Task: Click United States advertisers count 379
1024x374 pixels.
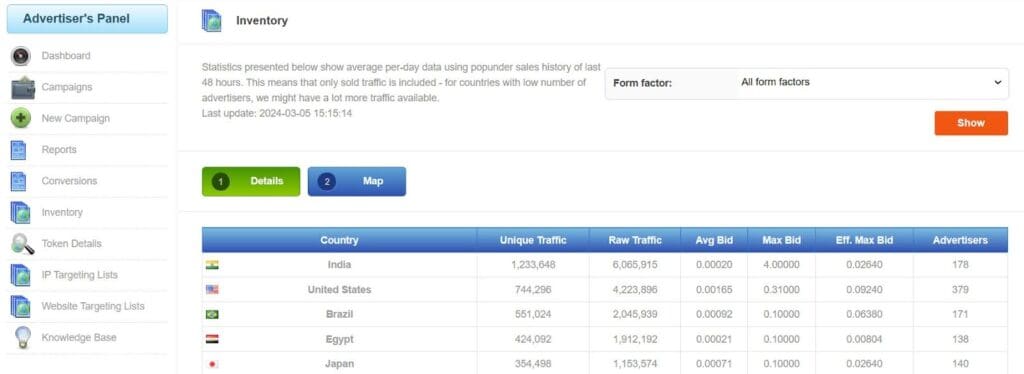Action: [x=960, y=290]
